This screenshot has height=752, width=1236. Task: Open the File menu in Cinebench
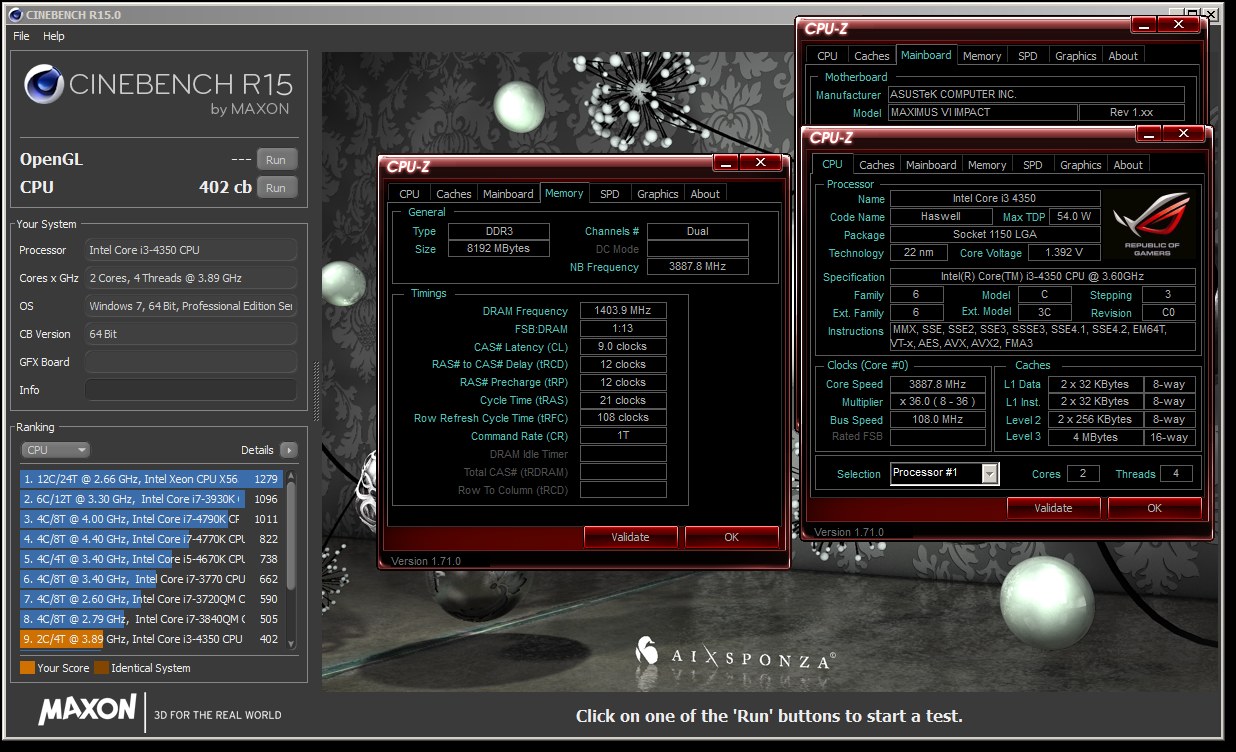click(x=21, y=36)
